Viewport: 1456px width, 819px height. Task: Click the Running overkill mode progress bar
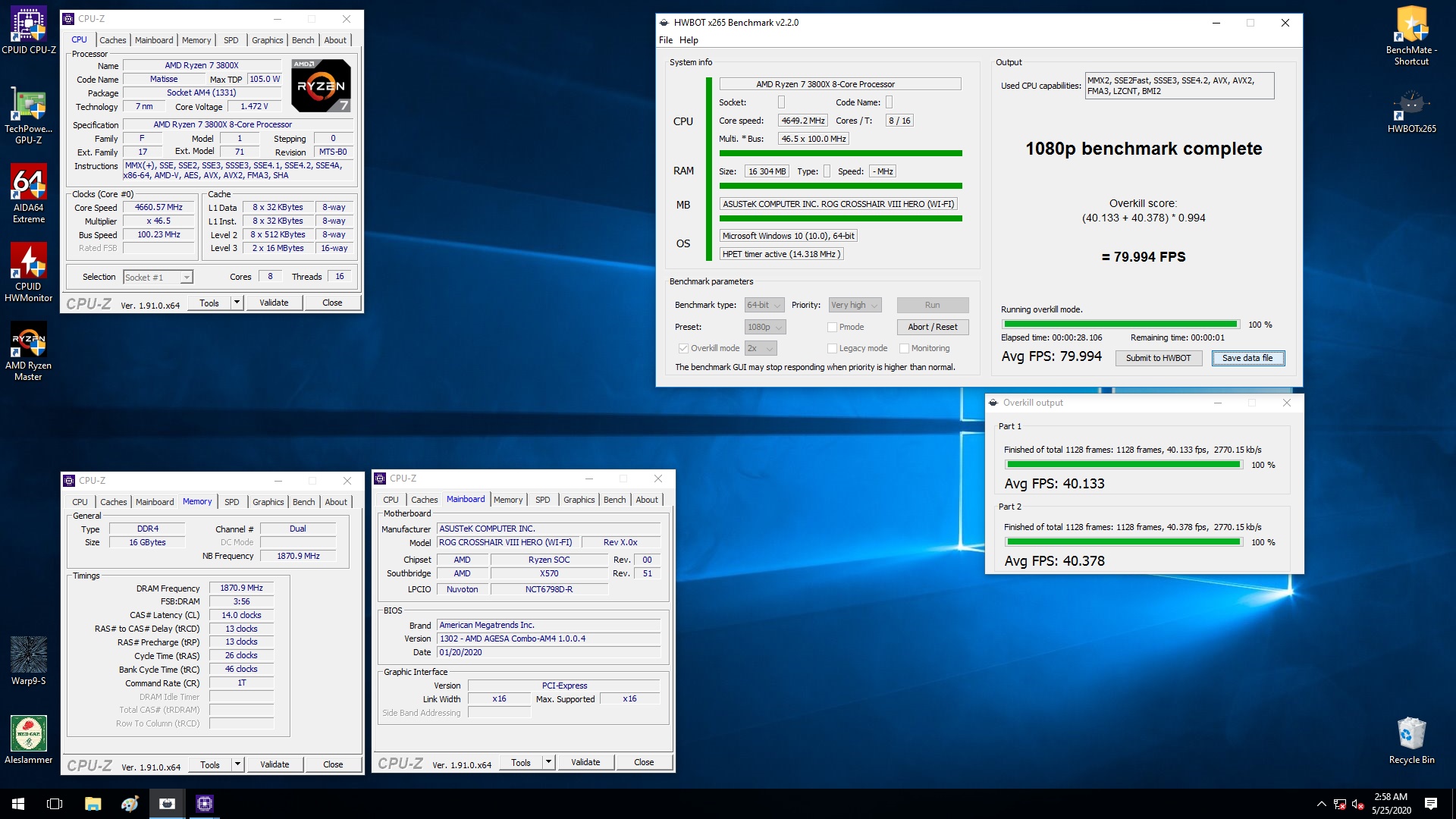pyautogui.click(x=1121, y=325)
